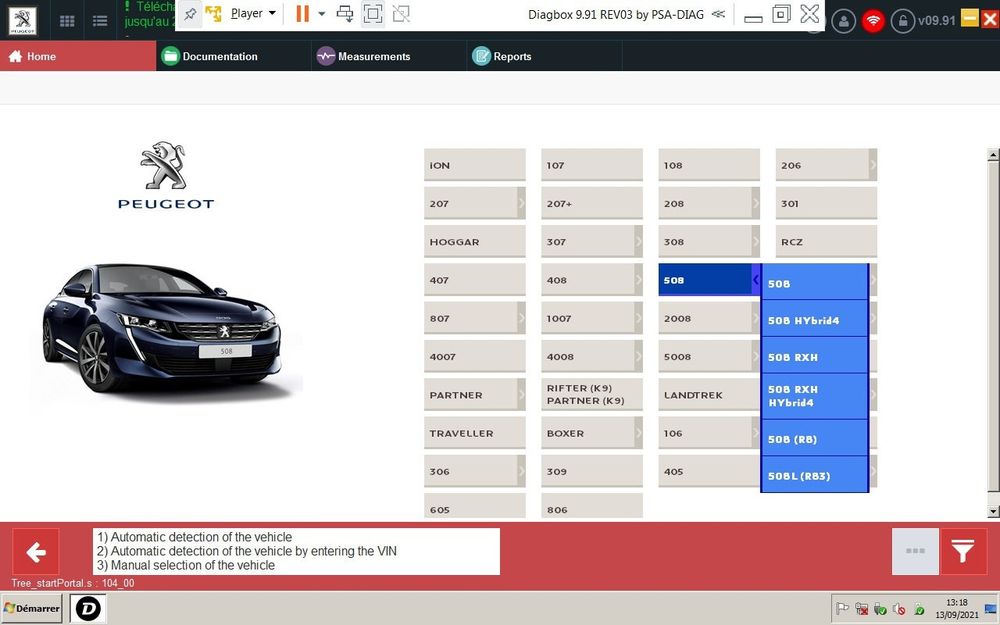Expand the 207 model submenu arrow

tap(521, 203)
